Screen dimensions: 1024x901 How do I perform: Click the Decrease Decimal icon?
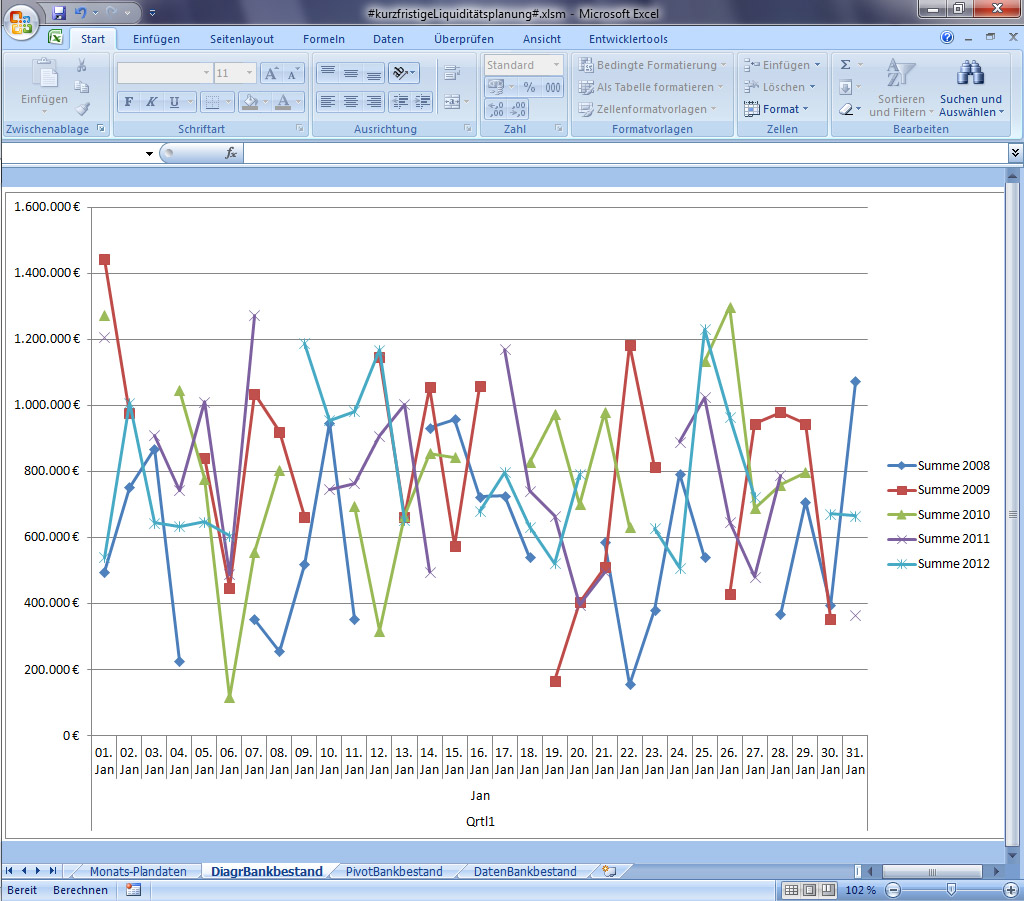click(x=518, y=109)
